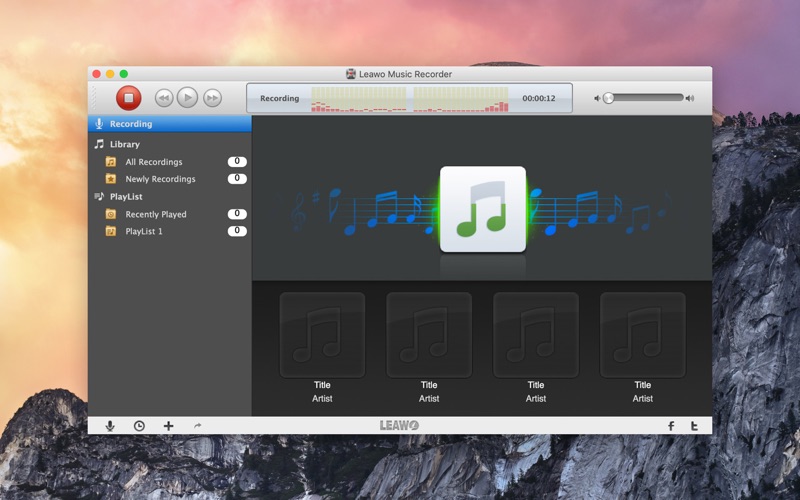Select the Recording sidebar item
Screen dimensions: 800x500
[x=170, y=123]
